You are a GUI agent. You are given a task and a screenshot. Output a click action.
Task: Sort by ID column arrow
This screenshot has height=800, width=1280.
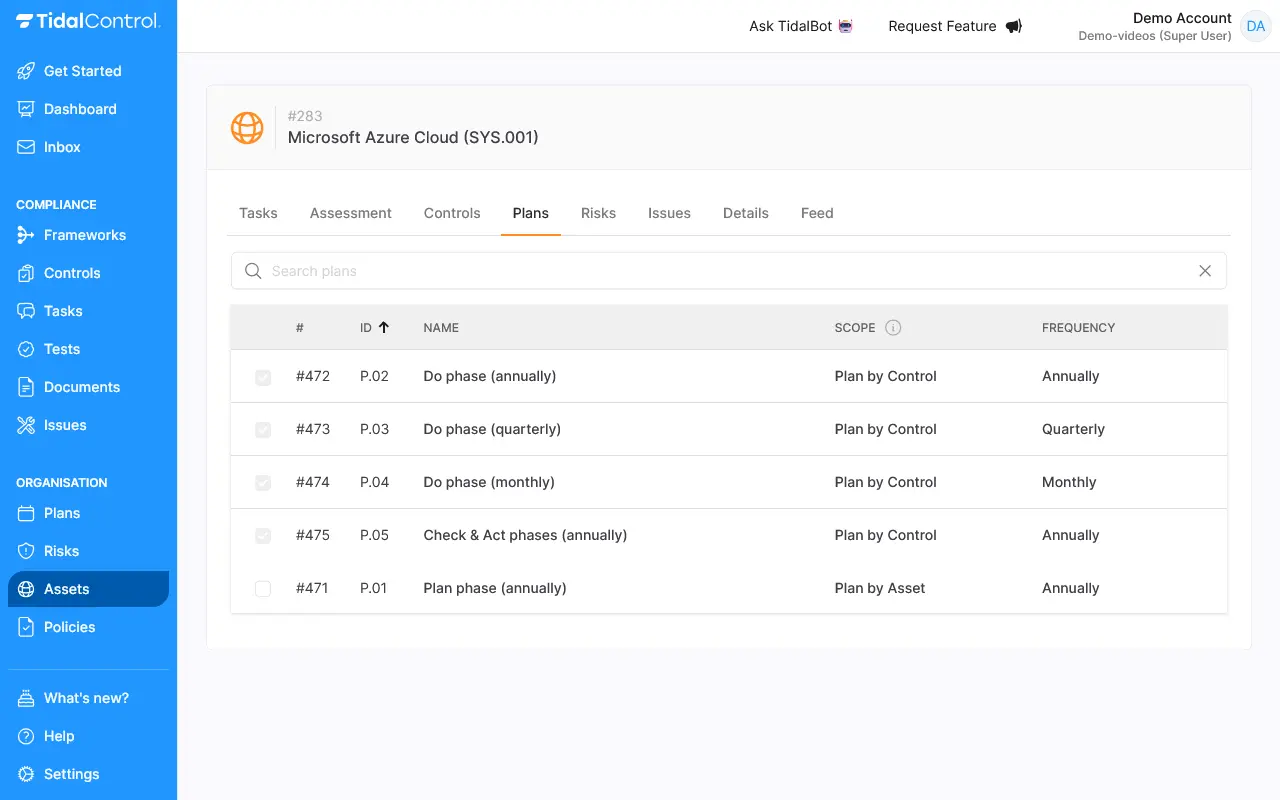click(383, 328)
